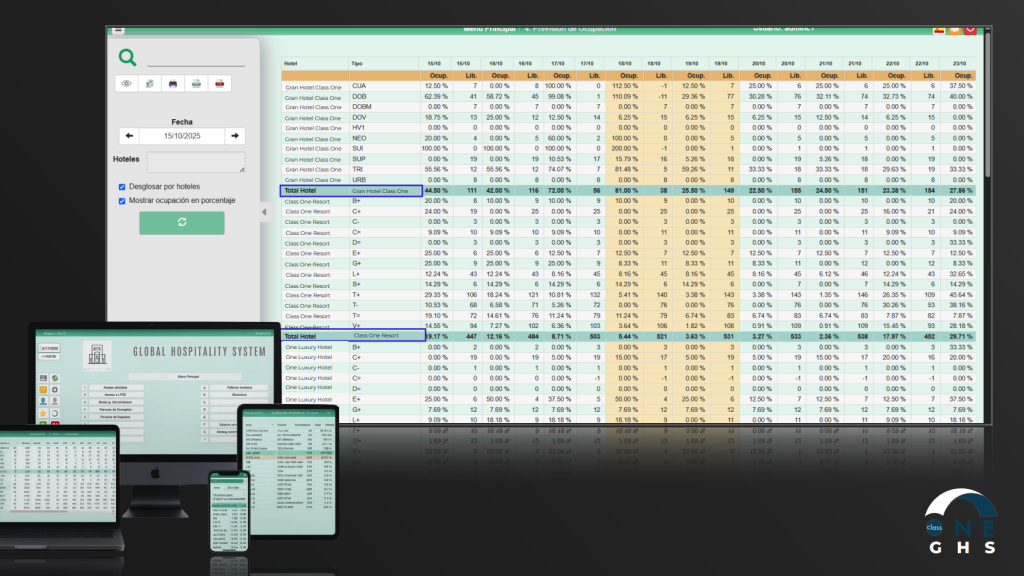Click the green printer icon
1024x576 pixels.
click(x=196, y=84)
